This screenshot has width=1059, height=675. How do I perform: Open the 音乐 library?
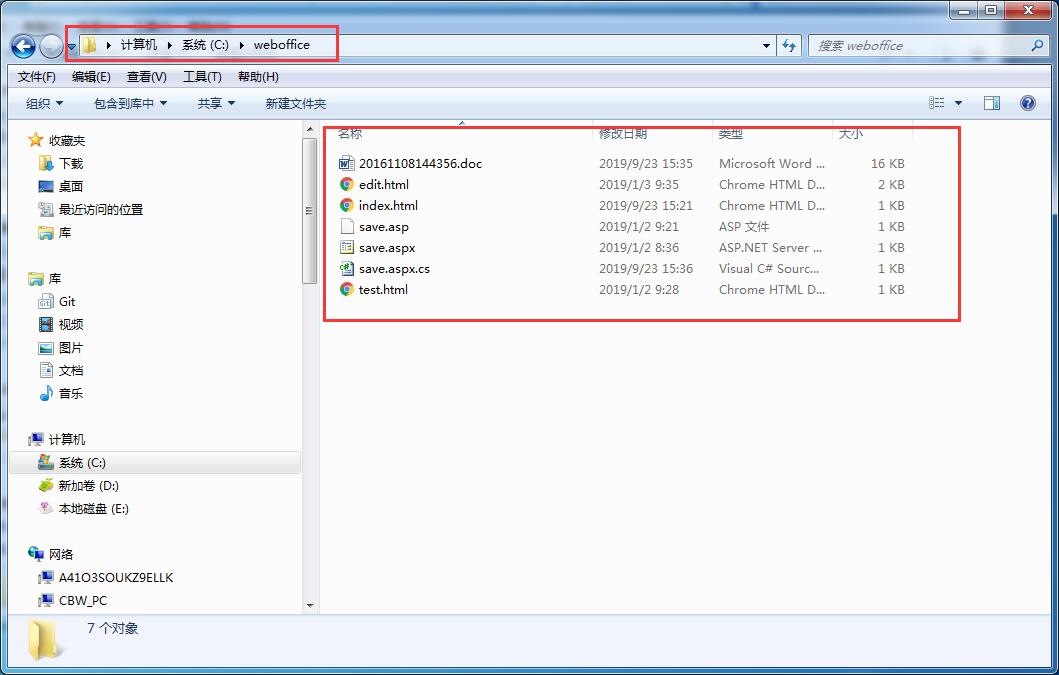click(71, 393)
